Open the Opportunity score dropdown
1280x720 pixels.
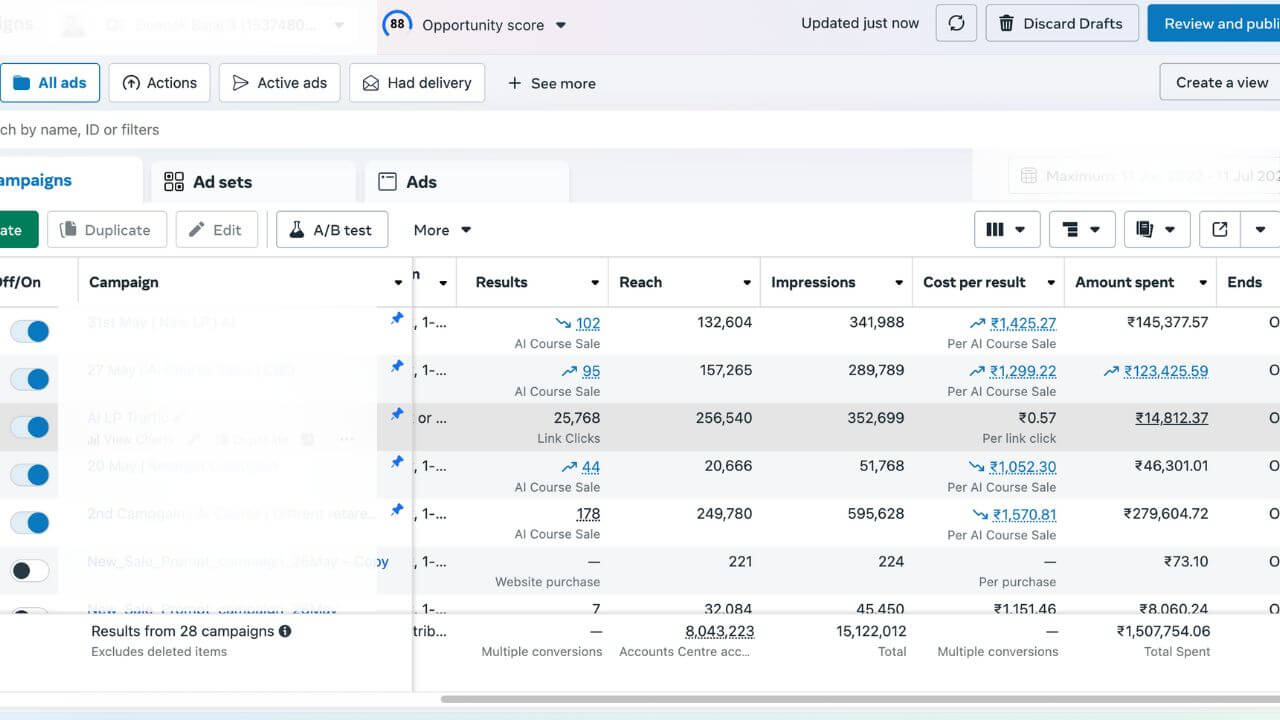pyautogui.click(x=560, y=25)
